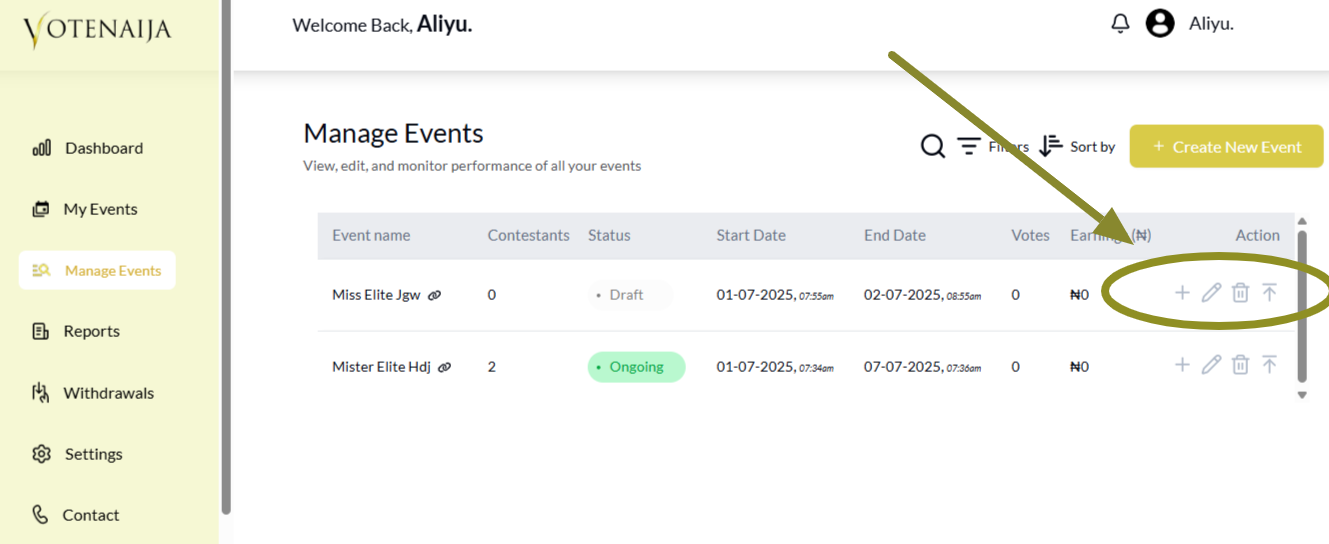Click the upload arrow icon for Miss Elite Jgw

(1269, 293)
